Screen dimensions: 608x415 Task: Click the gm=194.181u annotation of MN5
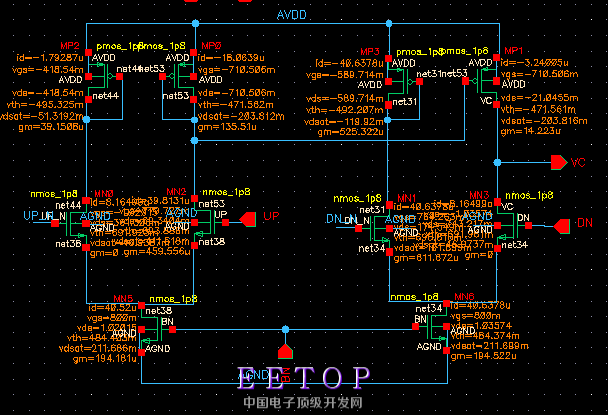click(105, 359)
